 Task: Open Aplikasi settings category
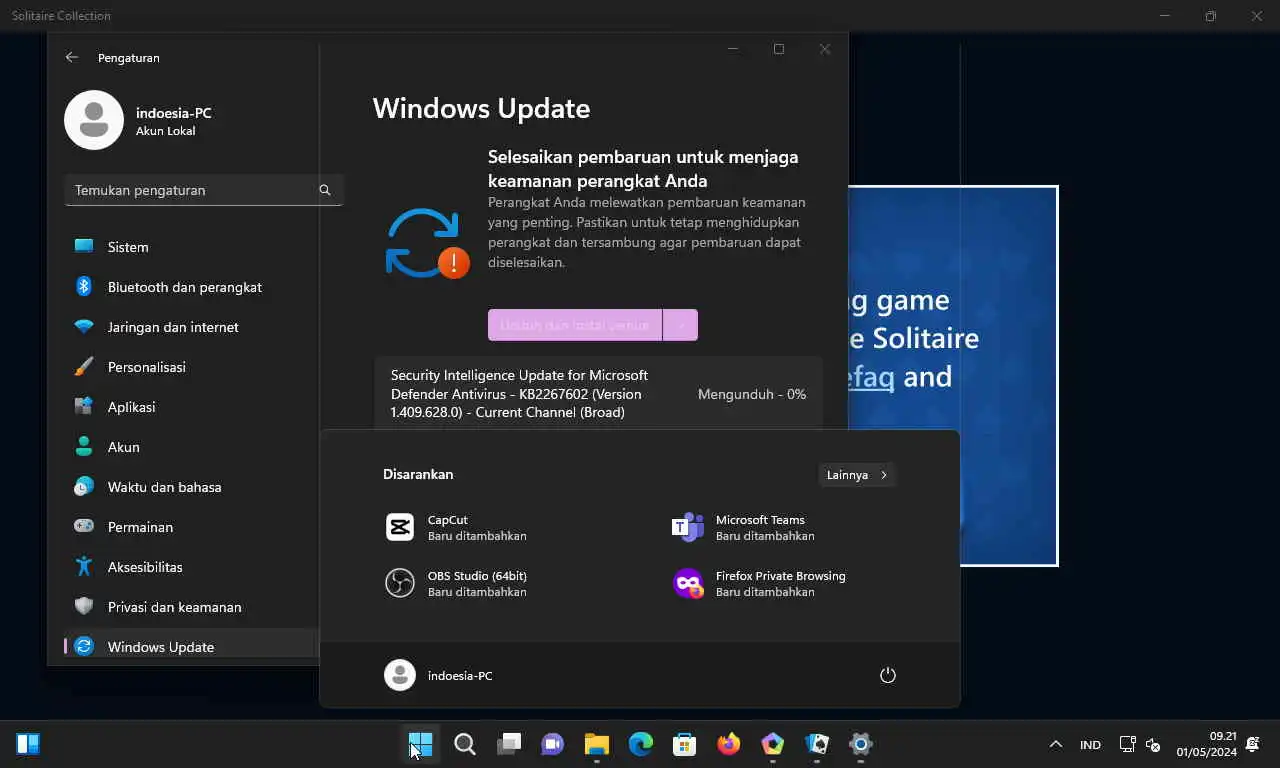click(x=191, y=407)
